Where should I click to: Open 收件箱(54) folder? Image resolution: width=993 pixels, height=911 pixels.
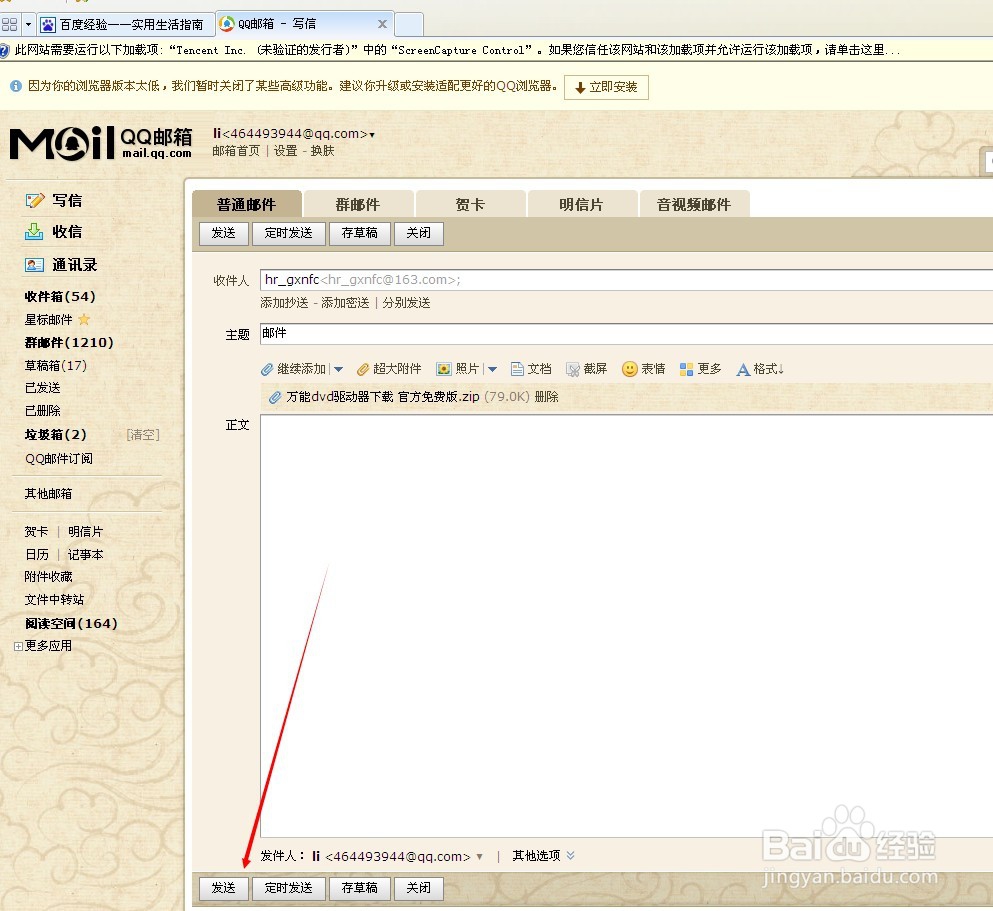[60, 296]
